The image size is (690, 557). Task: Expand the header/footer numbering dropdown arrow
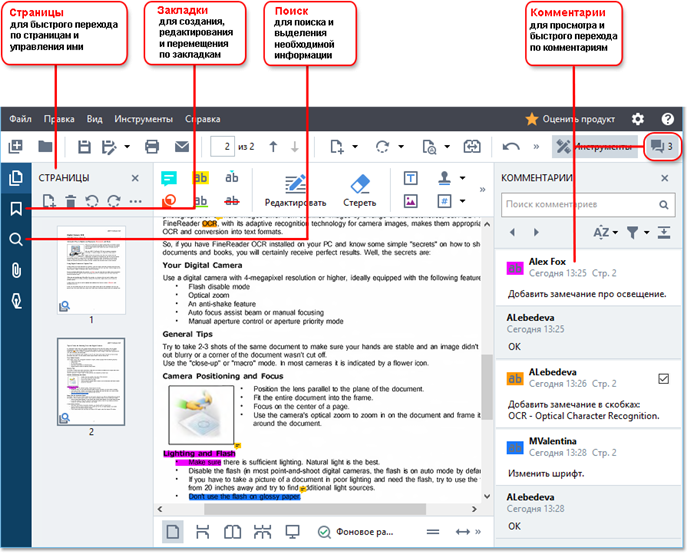coord(462,202)
